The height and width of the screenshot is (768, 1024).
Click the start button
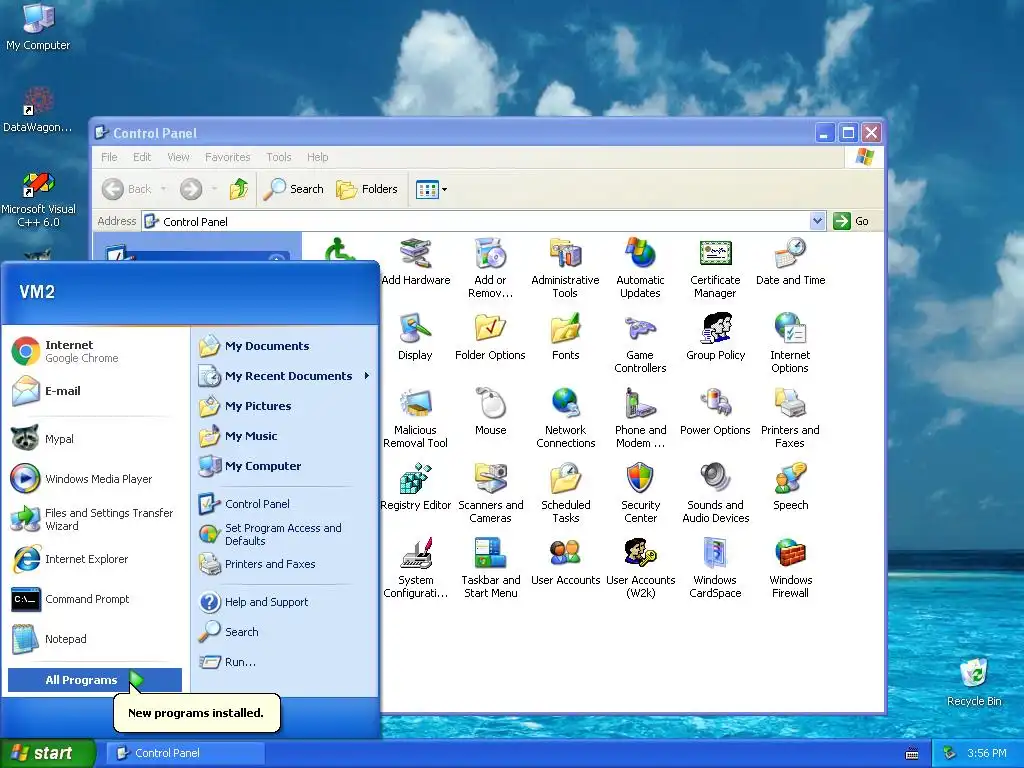coord(47,753)
